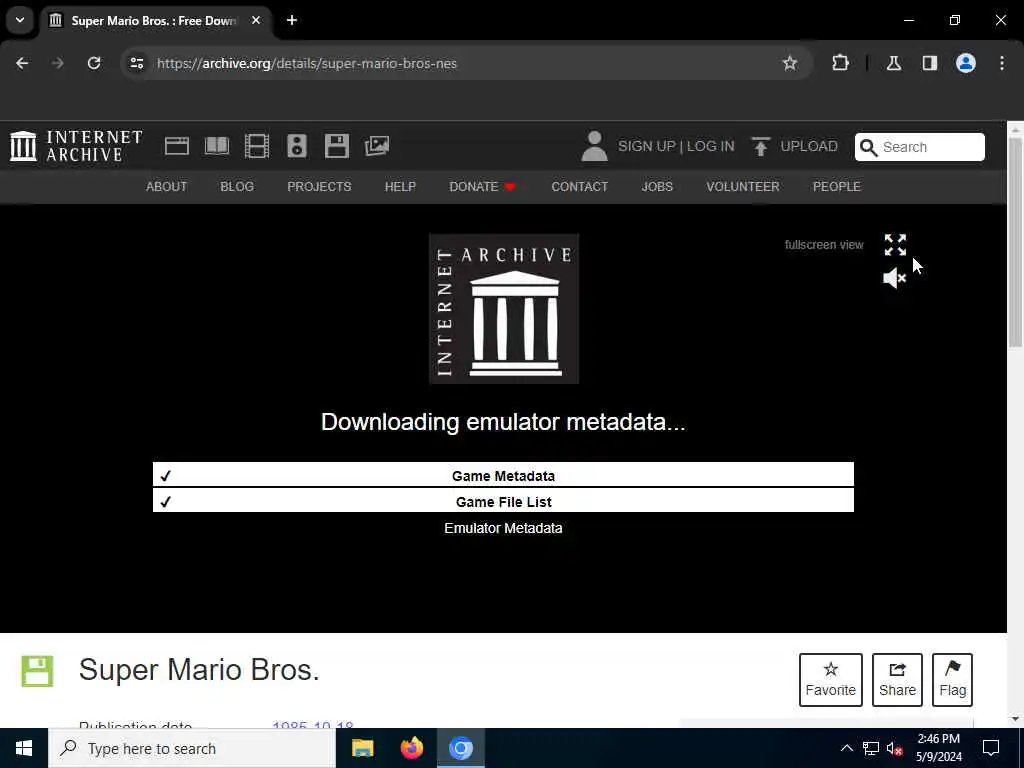The image size is (1024, 768).
Task: Open the Windows notification center icon
Action: click(x=991, y=748)
